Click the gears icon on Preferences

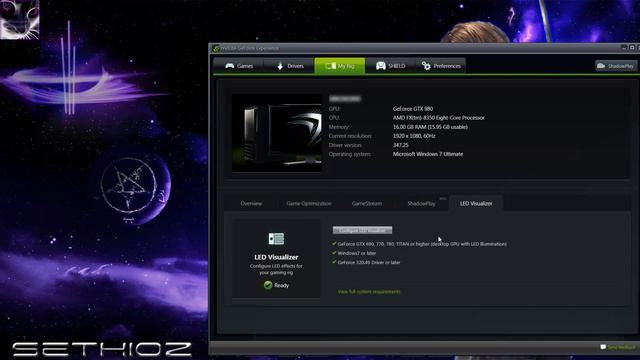click(x=426, y=66)
